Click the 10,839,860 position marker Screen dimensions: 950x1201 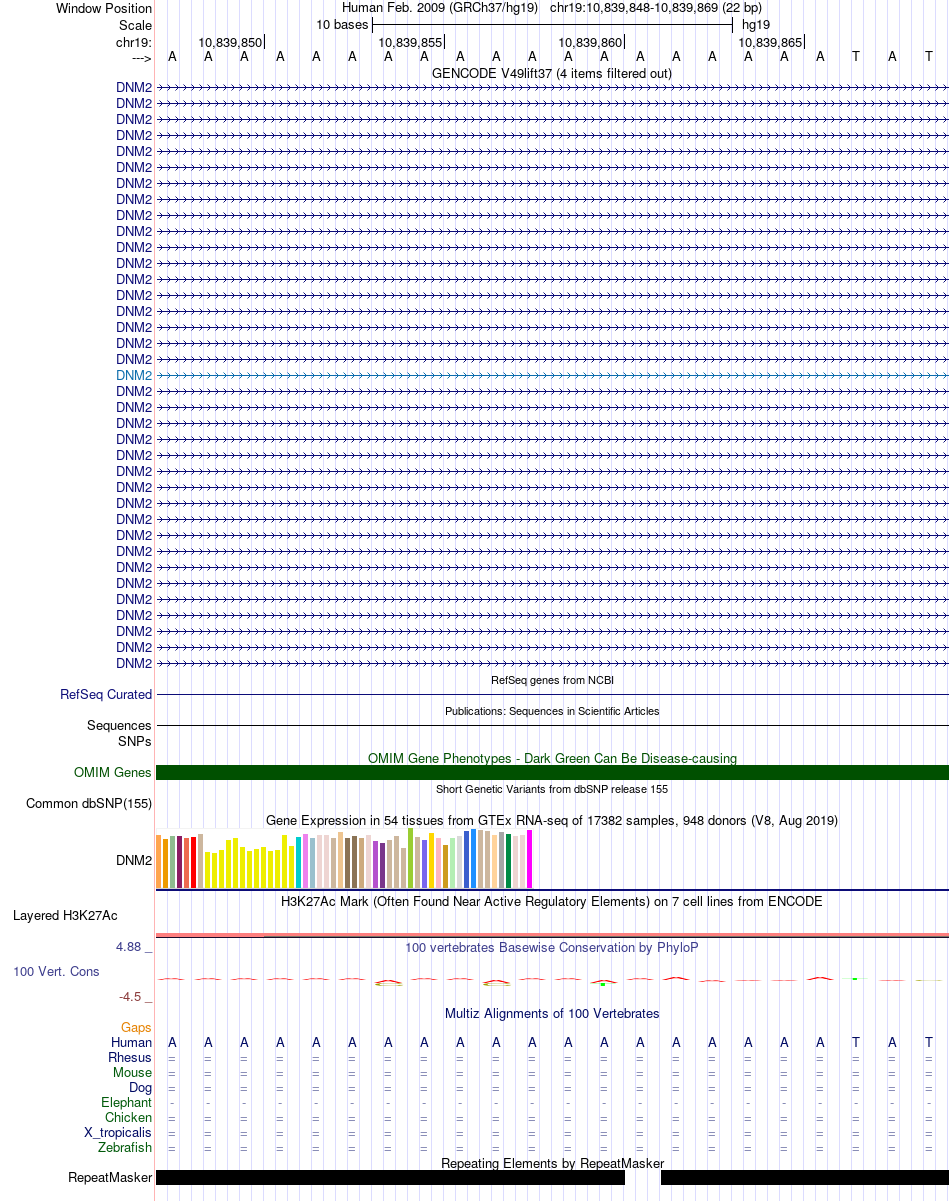591,42
